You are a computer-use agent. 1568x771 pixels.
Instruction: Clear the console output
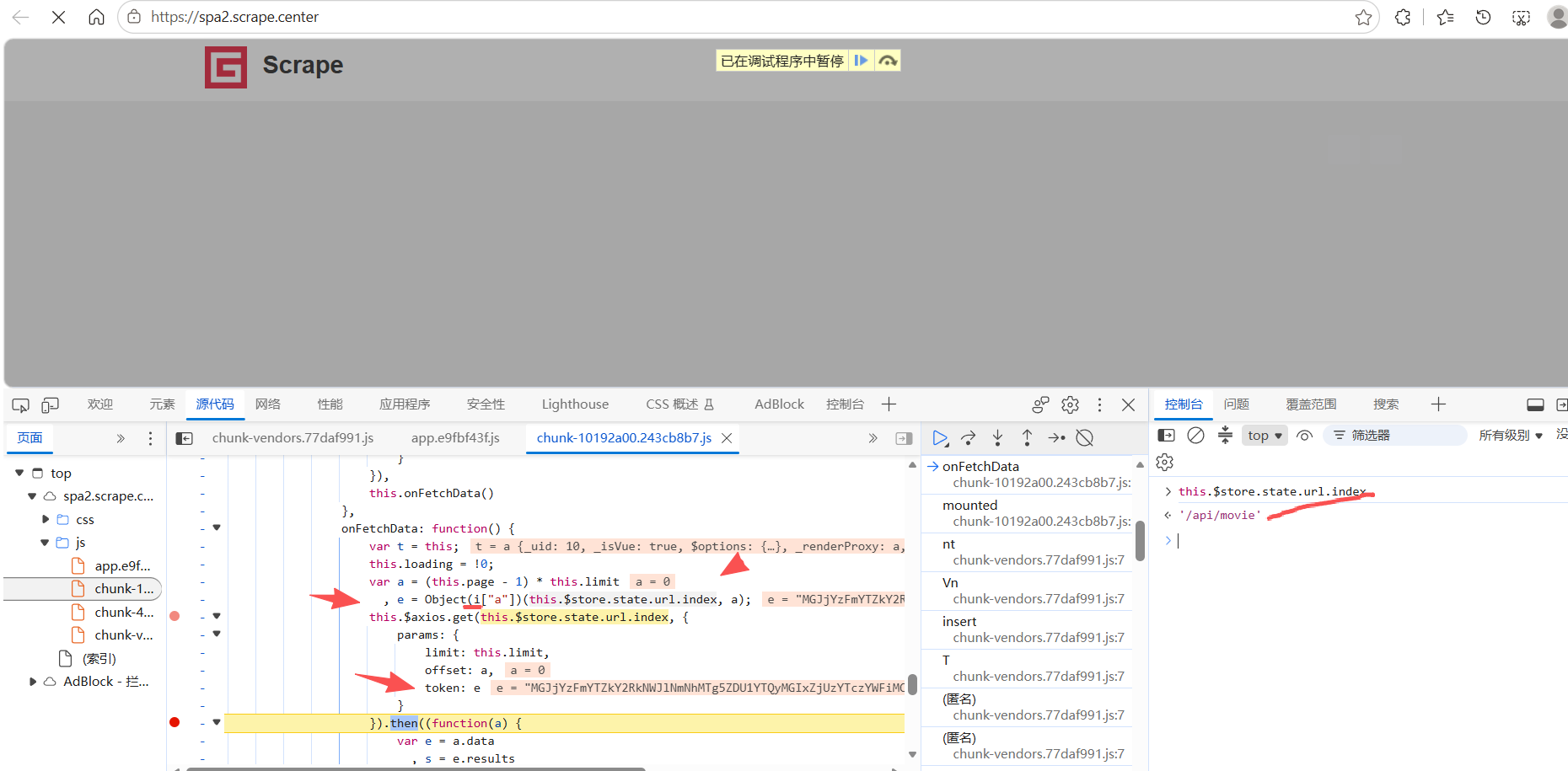click(x=1195, y=436)
